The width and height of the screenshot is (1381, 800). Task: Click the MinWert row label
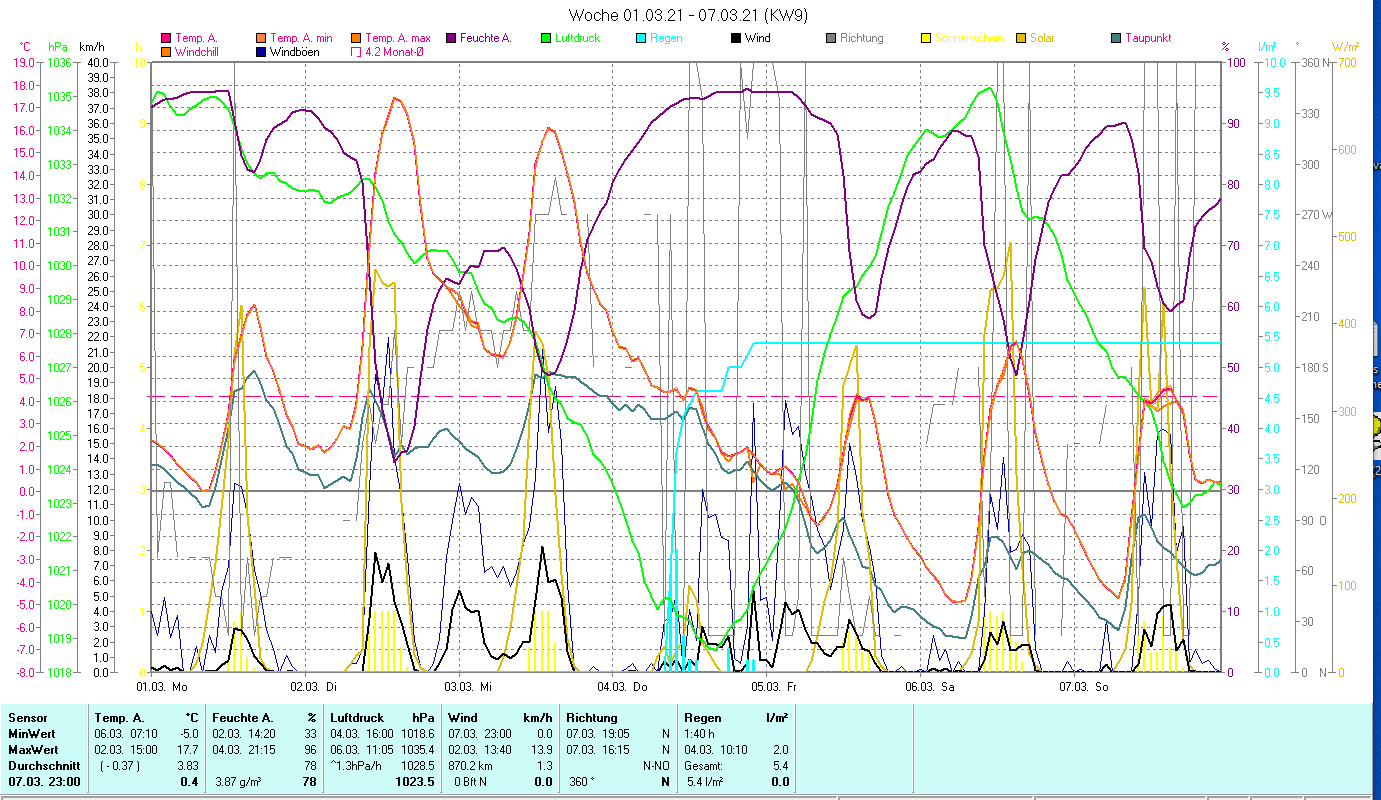coord(30,734)
